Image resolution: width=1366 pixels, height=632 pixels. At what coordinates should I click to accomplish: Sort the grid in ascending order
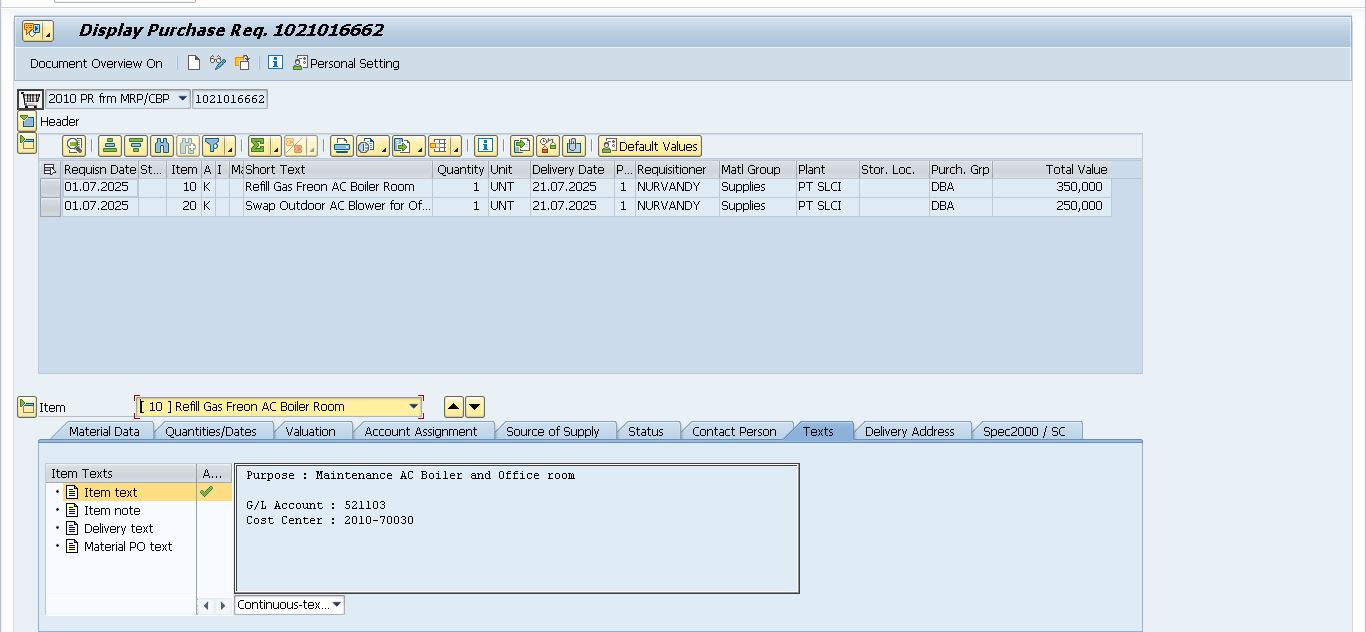click(110, 146)
